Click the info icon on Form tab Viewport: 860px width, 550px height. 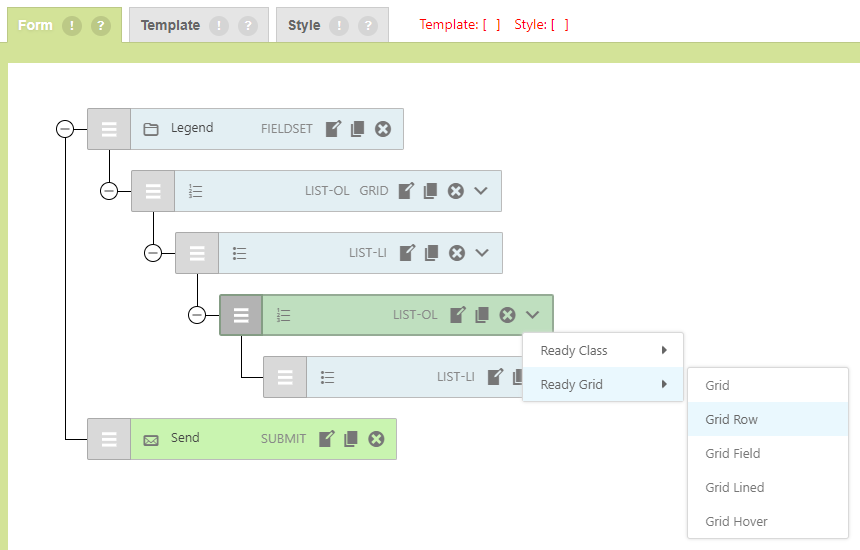(72, 26)
